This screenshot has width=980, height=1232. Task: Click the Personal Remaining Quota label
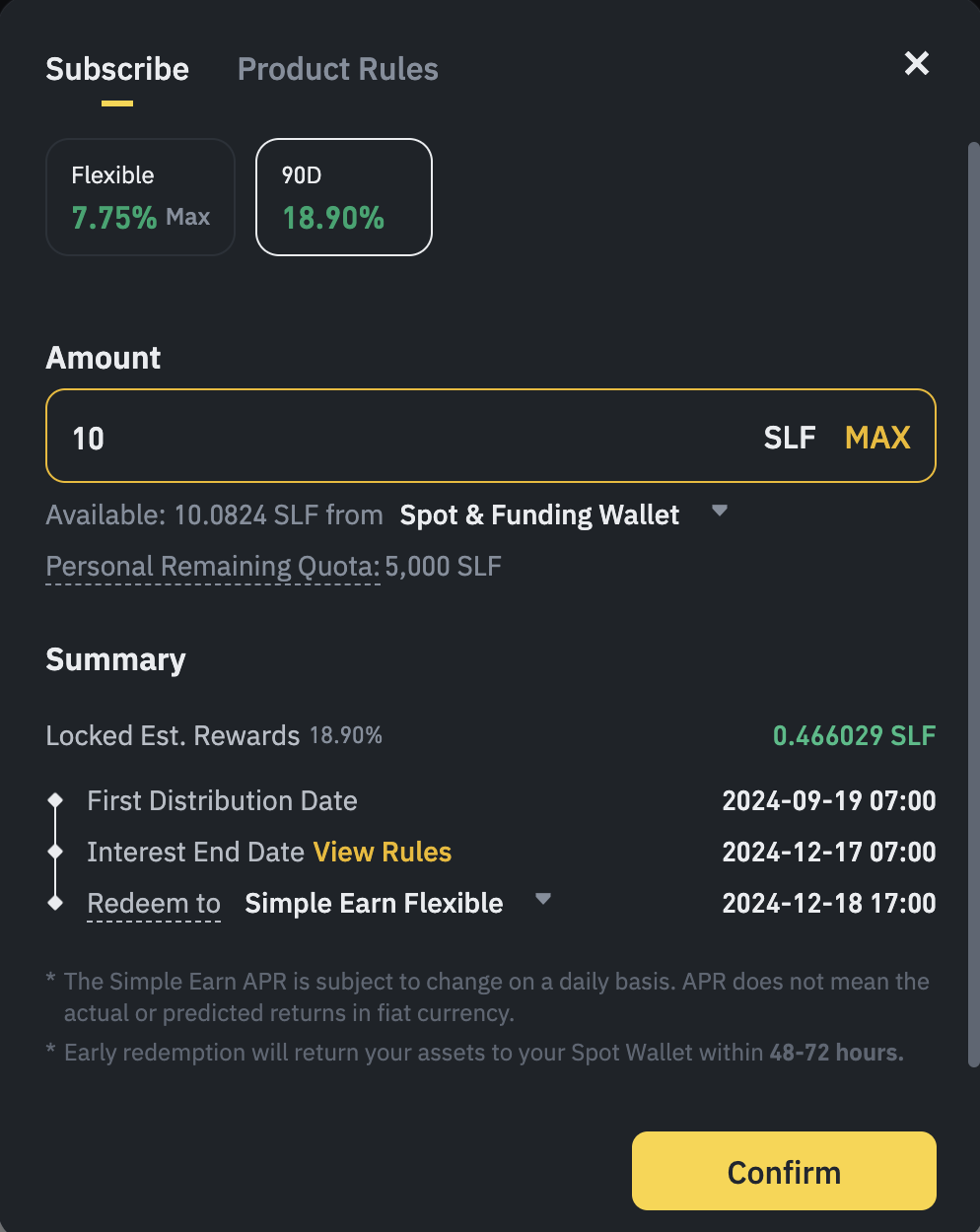[x=213, y=567]
